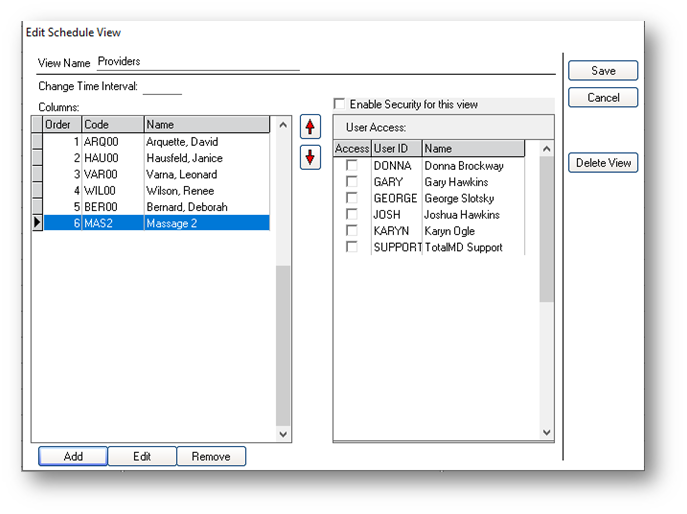
Task: Click row selector for MAS2 row
Action: point(37,223)
